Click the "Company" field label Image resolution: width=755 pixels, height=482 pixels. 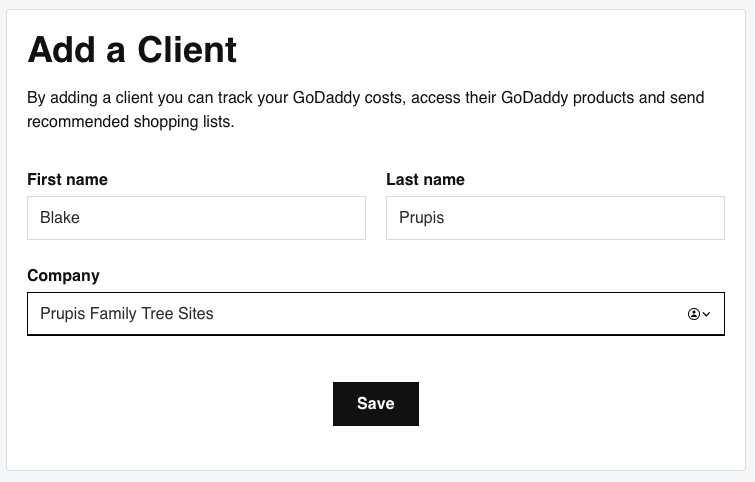63,276
